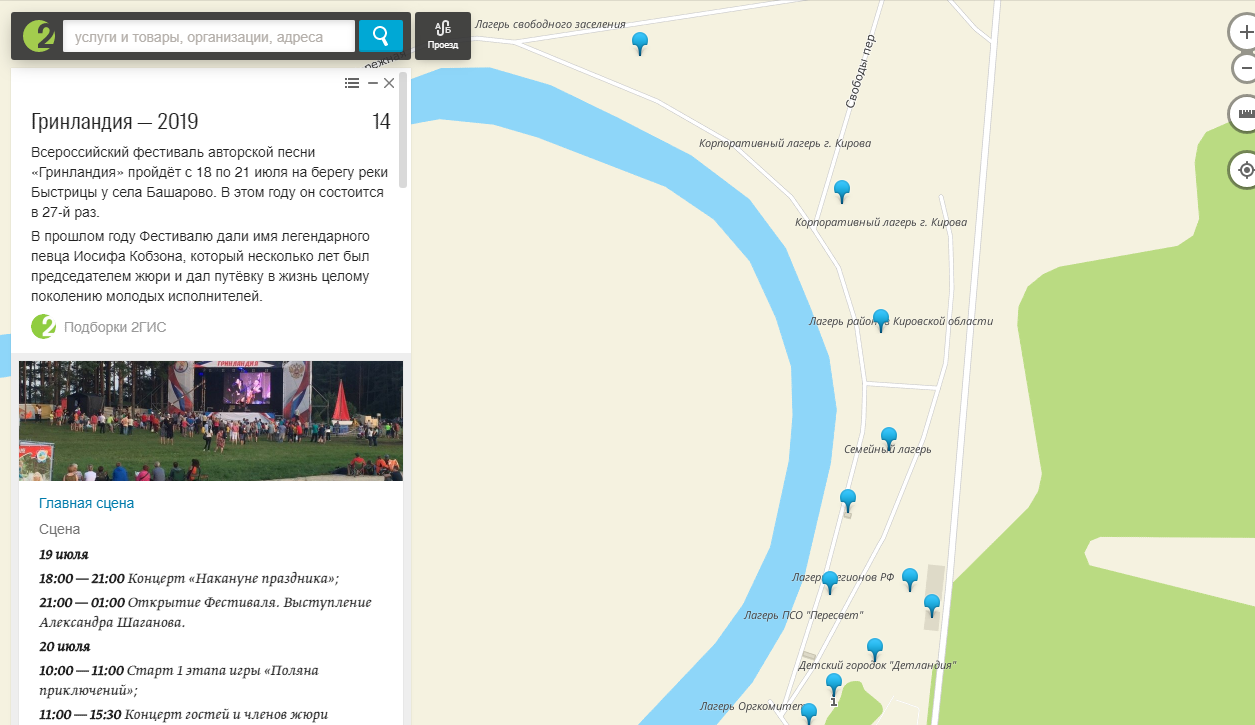Close the Гринландия — 2019 panel
The height and width of the screenshot is (725, 1255).
coord(389,83)
